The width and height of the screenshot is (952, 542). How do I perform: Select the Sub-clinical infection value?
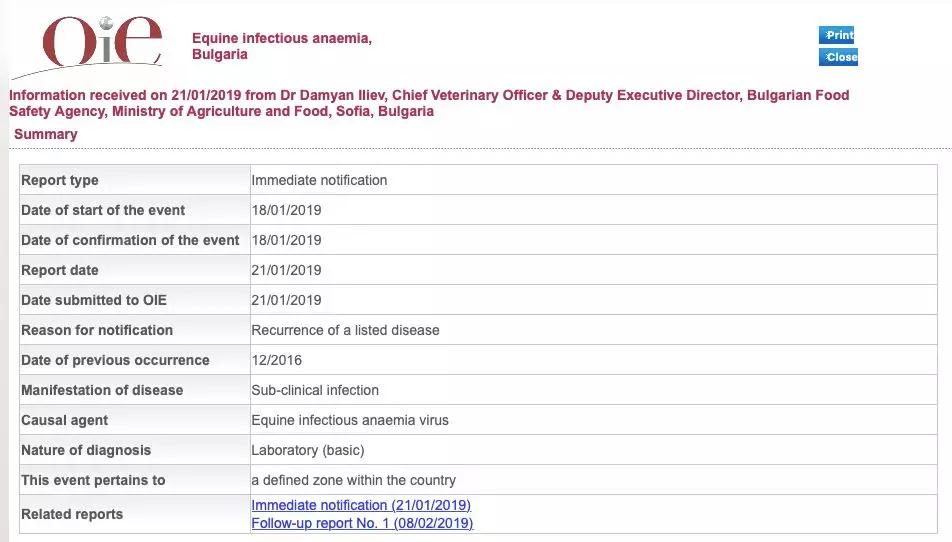coord(315,390)
